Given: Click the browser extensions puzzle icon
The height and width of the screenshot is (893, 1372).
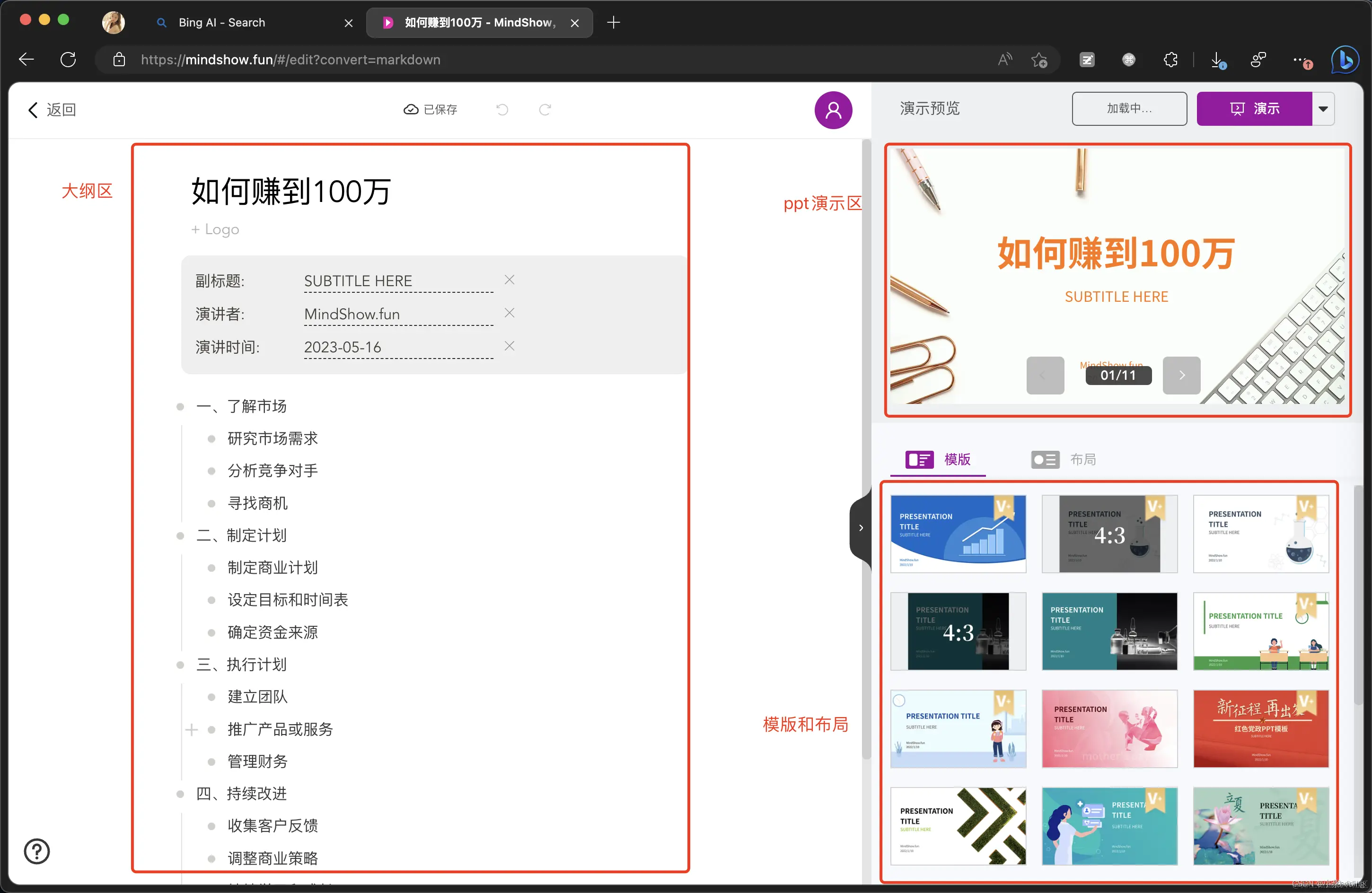Looking at the screenshot, I should (1170, 60).
